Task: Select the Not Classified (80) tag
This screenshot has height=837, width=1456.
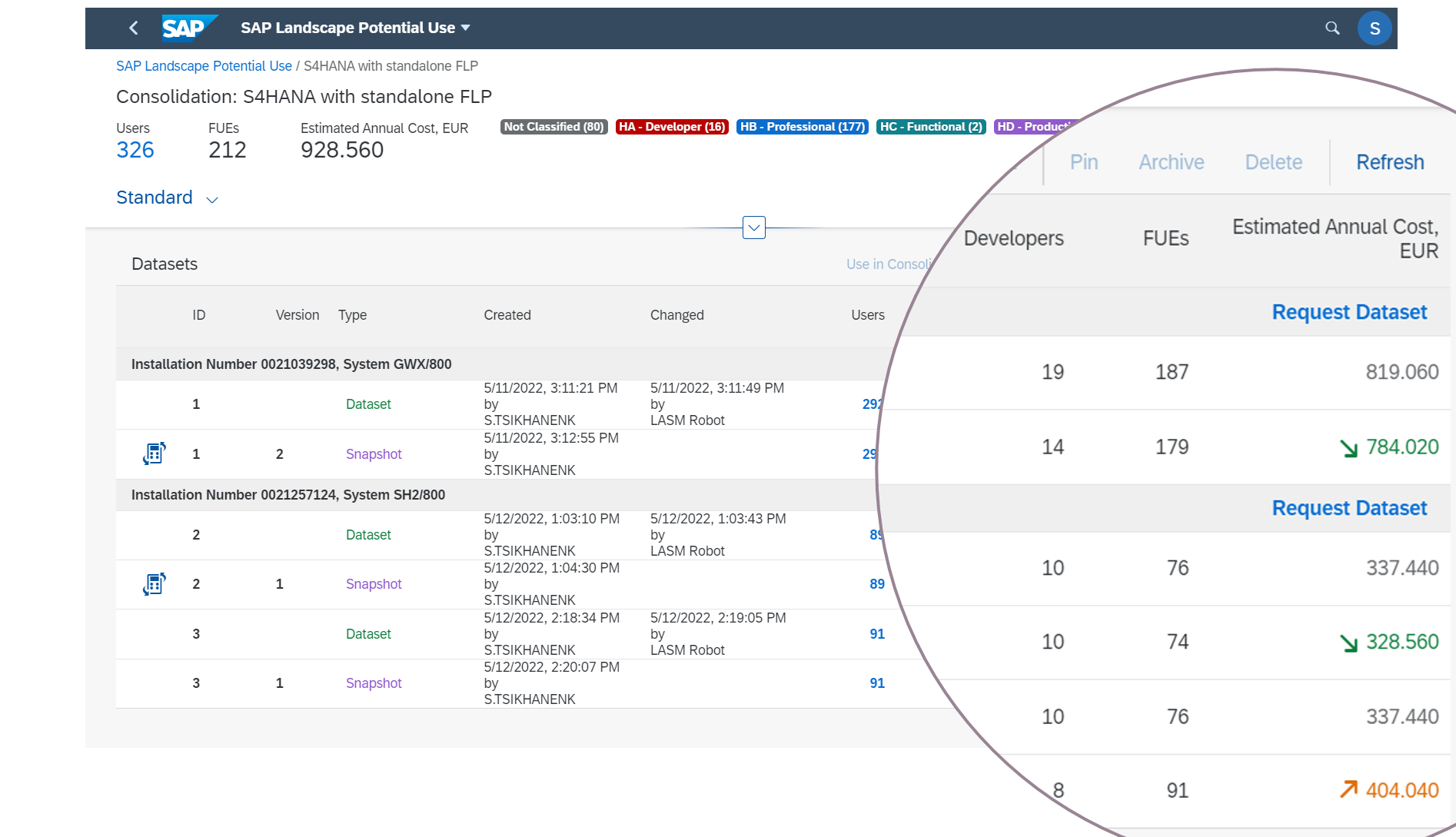Action: point(553,127)
